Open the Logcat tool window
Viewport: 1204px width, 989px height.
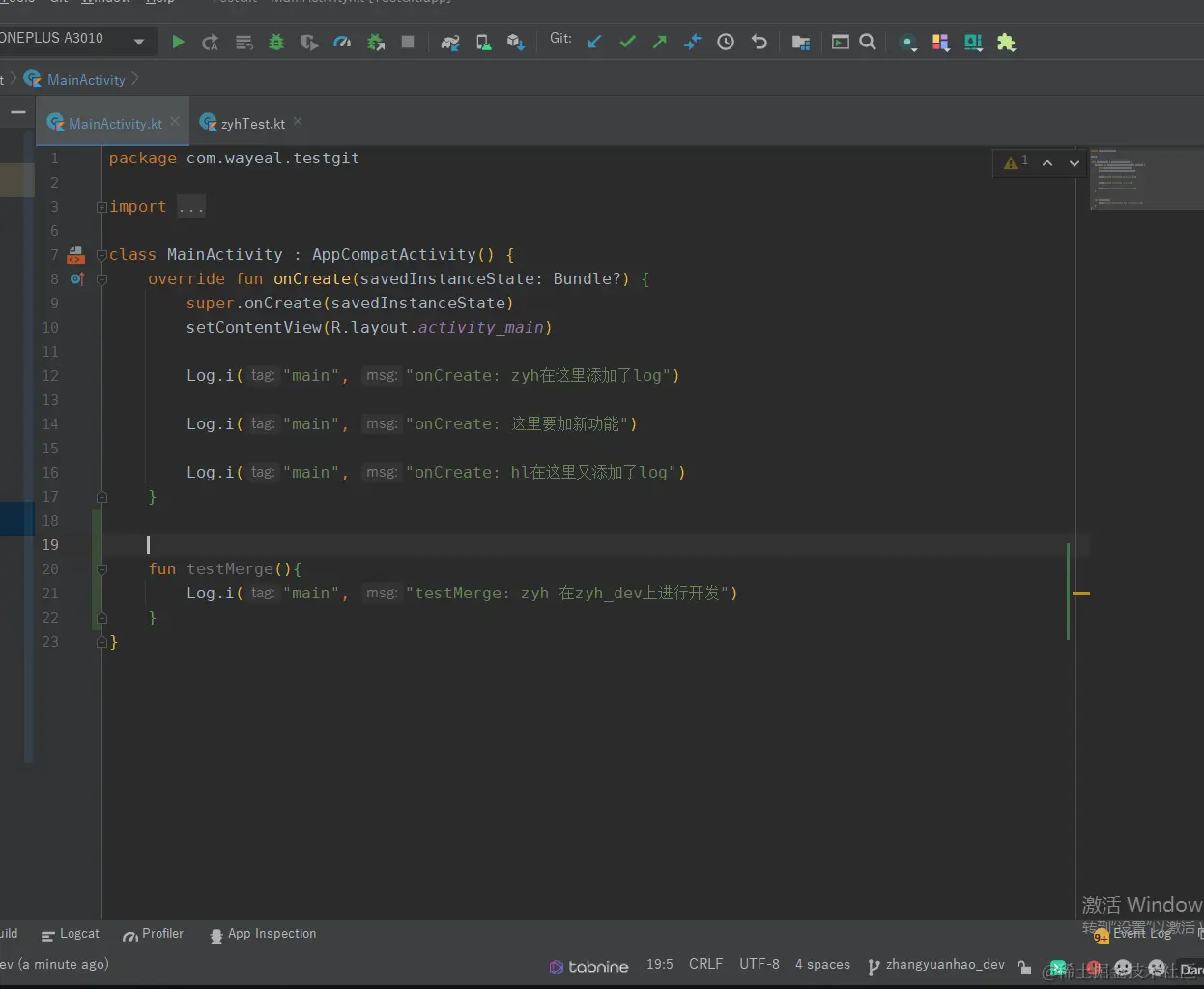point(71,934)
